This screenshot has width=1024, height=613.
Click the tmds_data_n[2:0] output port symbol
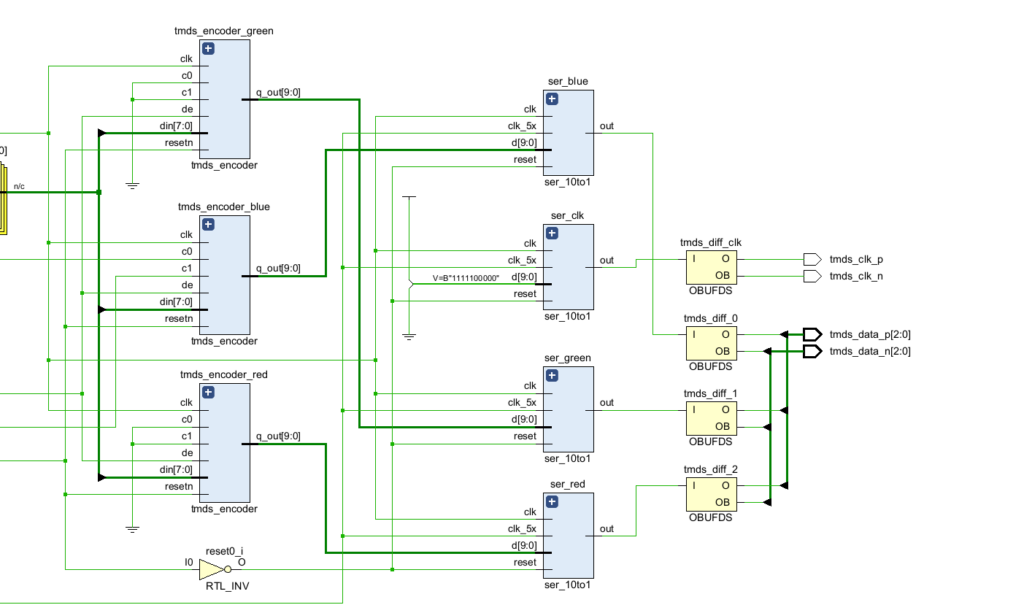(x=812, y=351)
